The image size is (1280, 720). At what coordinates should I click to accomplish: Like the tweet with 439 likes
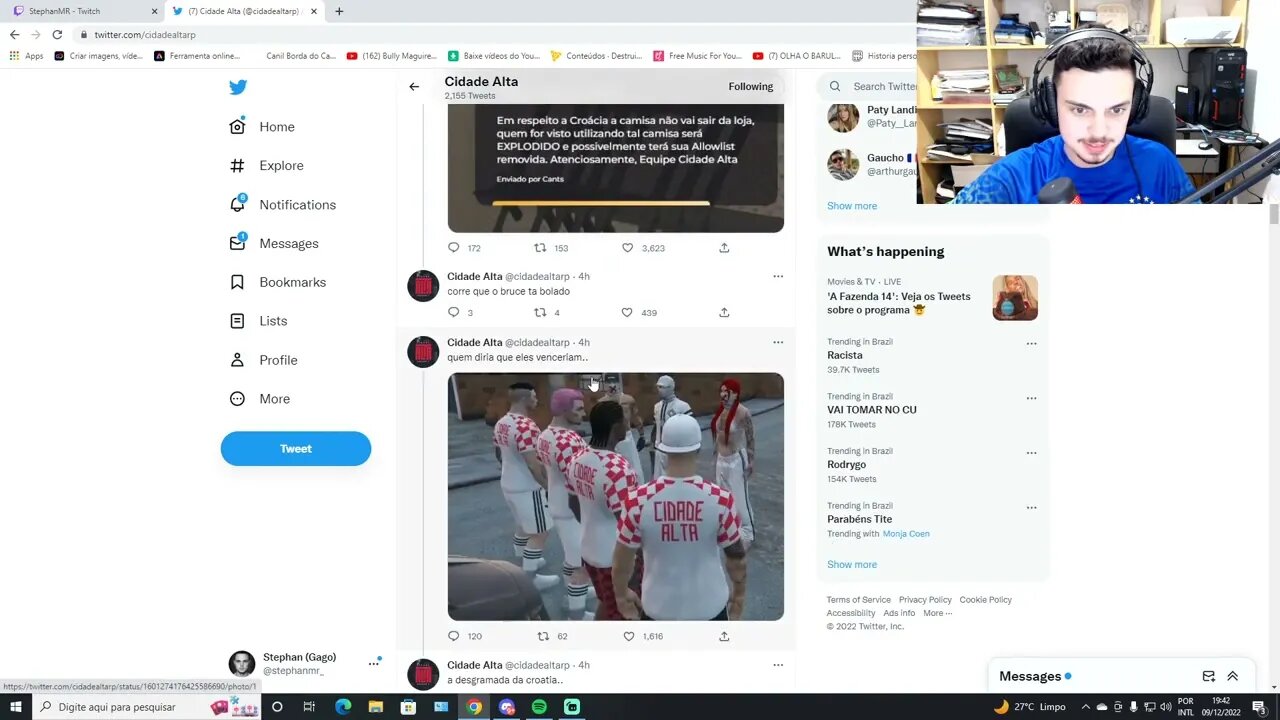click(x=628, y=313)
